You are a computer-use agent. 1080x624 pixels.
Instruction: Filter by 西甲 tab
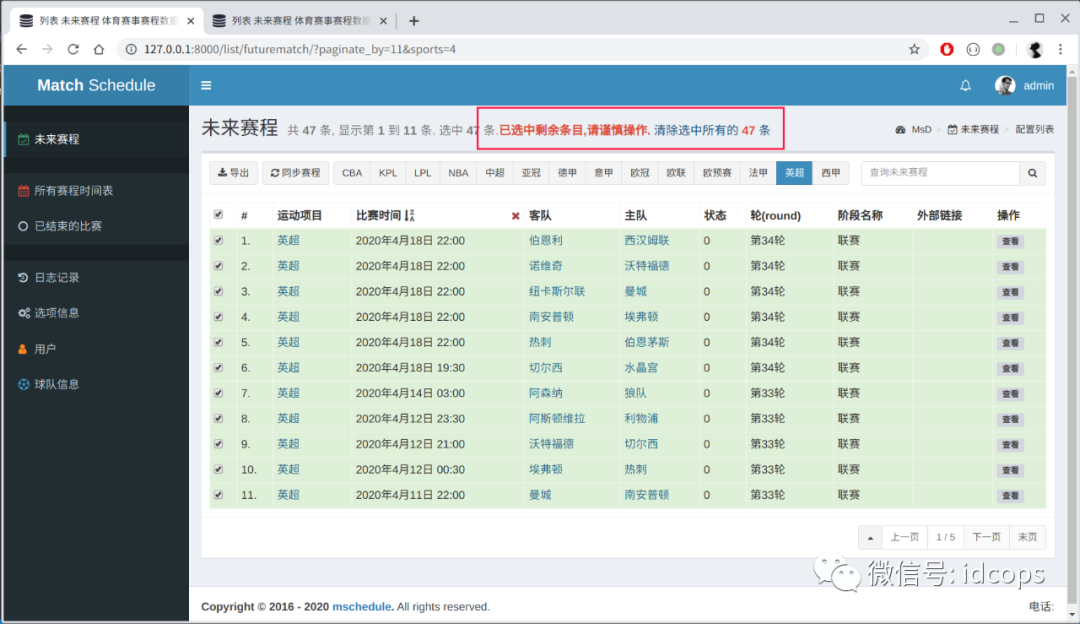pyautogui.click(x=831, y=173)
